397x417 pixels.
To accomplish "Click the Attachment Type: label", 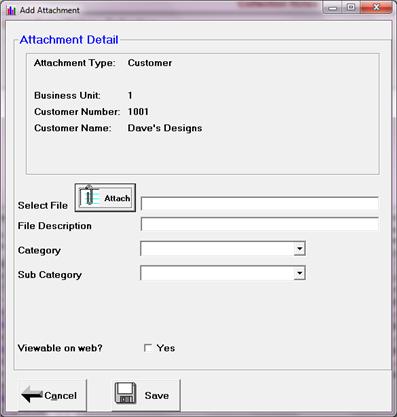I will [x=75, y=63].
